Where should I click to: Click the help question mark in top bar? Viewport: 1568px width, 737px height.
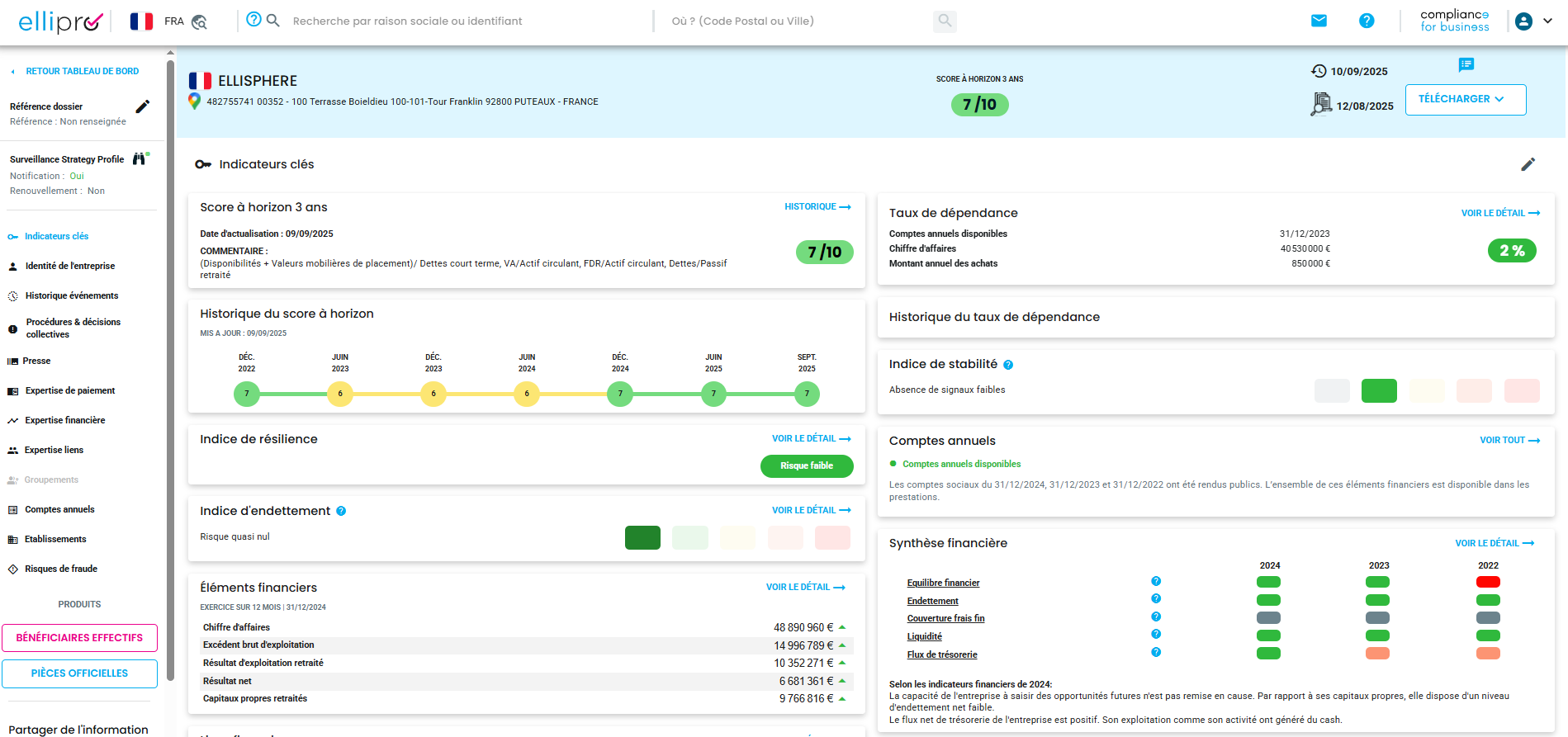(x=1367, y=21)
